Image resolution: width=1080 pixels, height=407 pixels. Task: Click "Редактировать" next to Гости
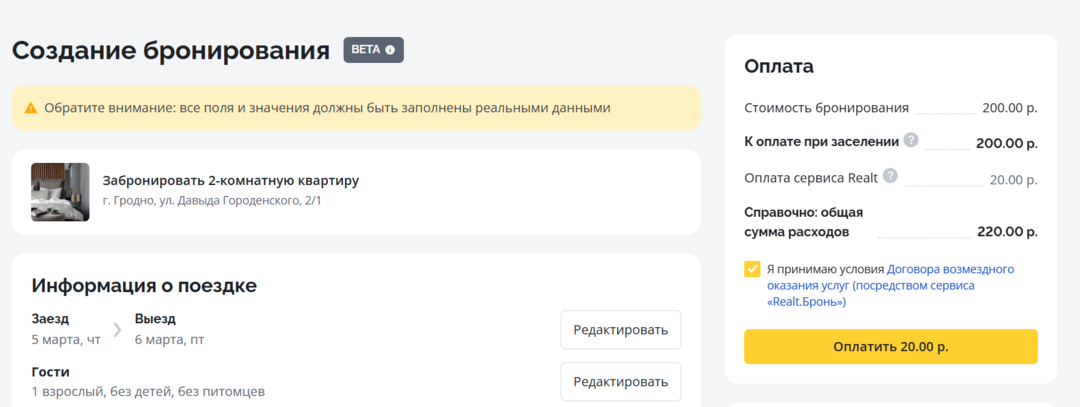coord(620,381)
